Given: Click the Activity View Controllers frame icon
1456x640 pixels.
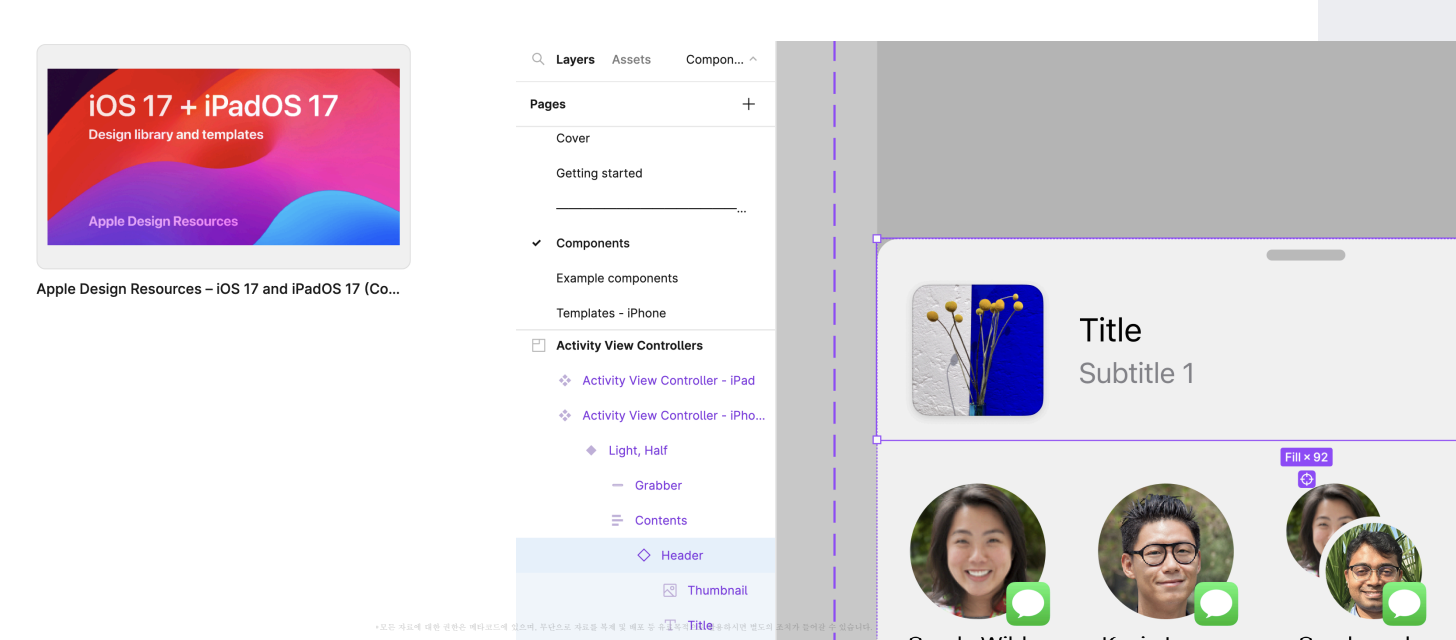Looking at the screenshot, I should point(538,345).
